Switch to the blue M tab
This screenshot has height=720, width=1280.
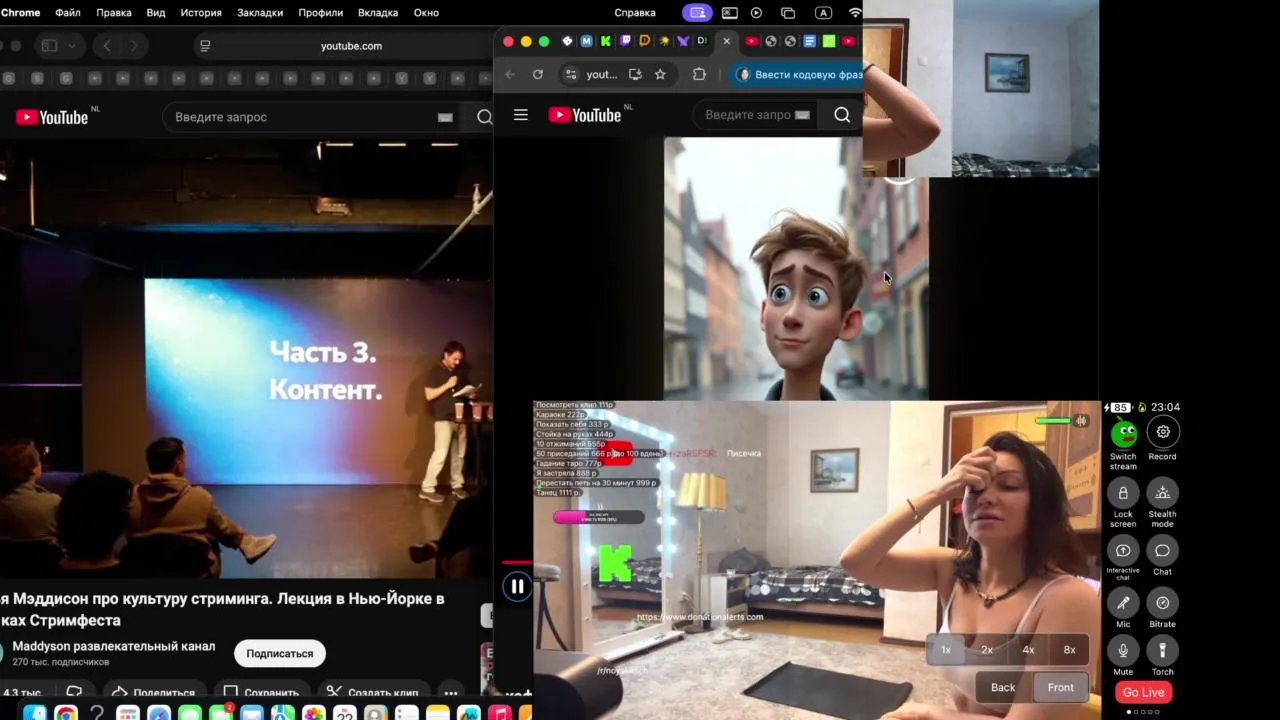click(x=587, y=41)
